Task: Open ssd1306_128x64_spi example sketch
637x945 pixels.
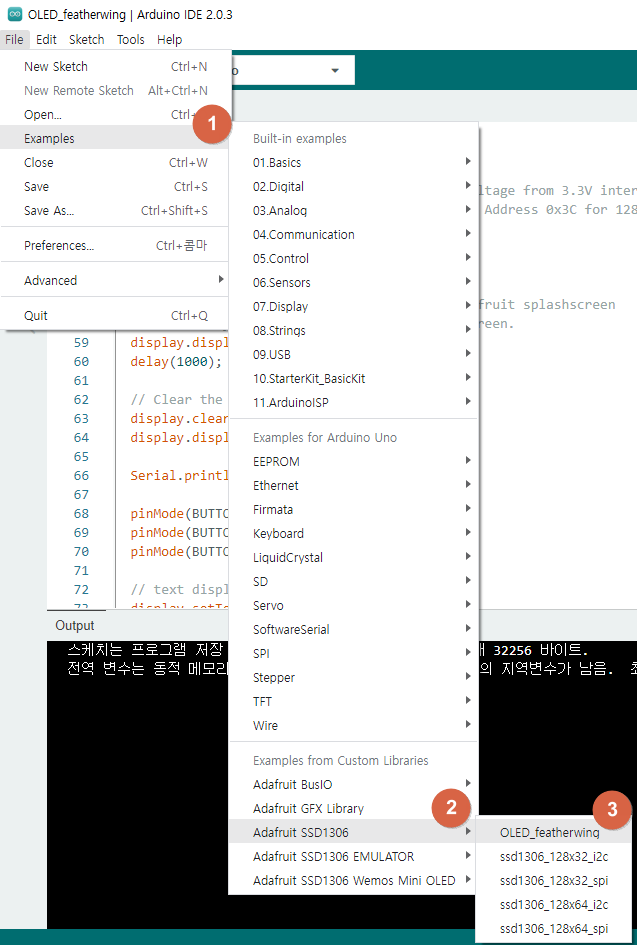Action: (554, 929)
